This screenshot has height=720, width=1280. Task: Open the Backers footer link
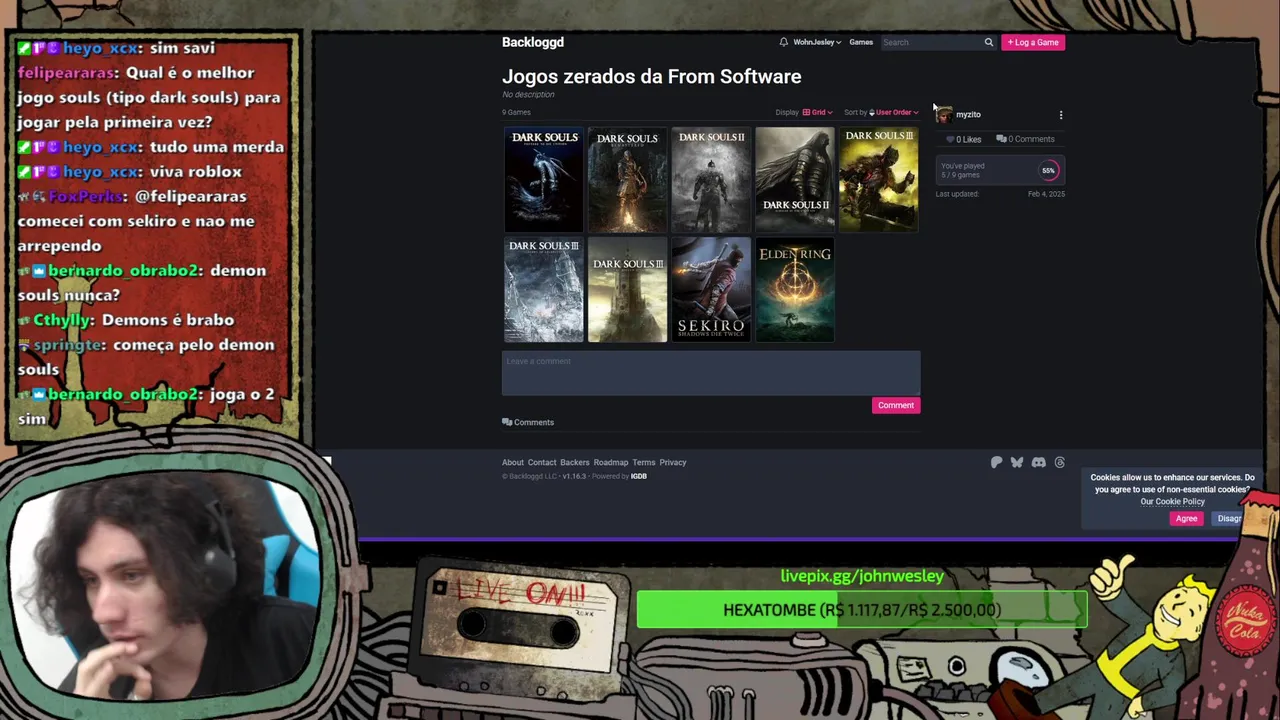coord(575,462)
